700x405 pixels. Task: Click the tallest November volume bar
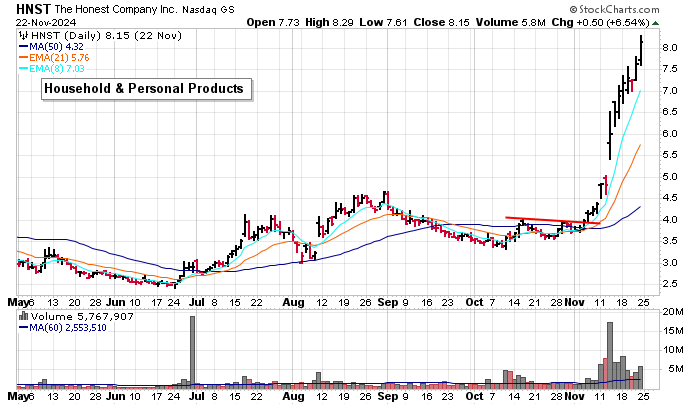click(610, 355)
